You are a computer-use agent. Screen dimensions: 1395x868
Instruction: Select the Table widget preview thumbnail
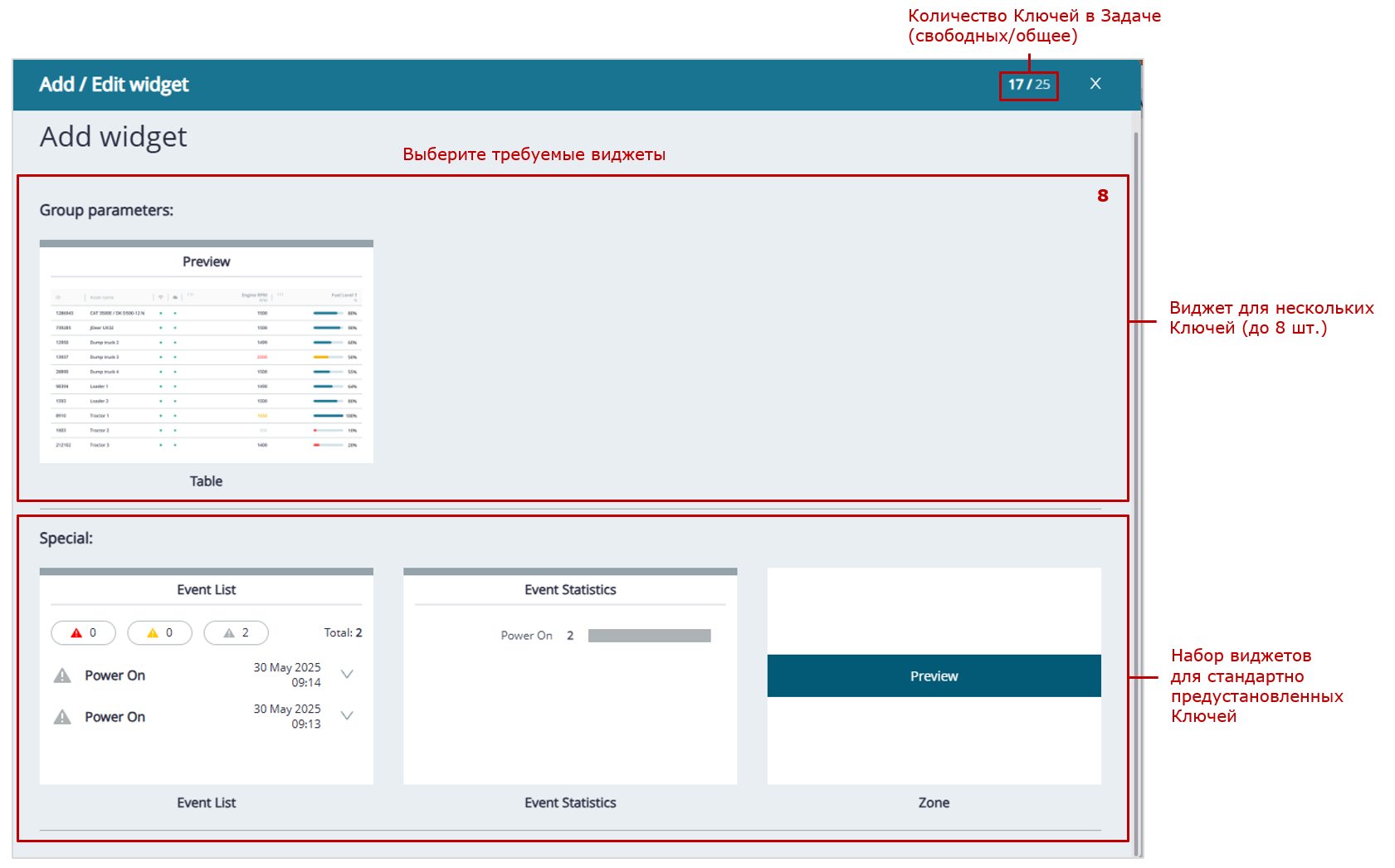[x=206, y=353]
